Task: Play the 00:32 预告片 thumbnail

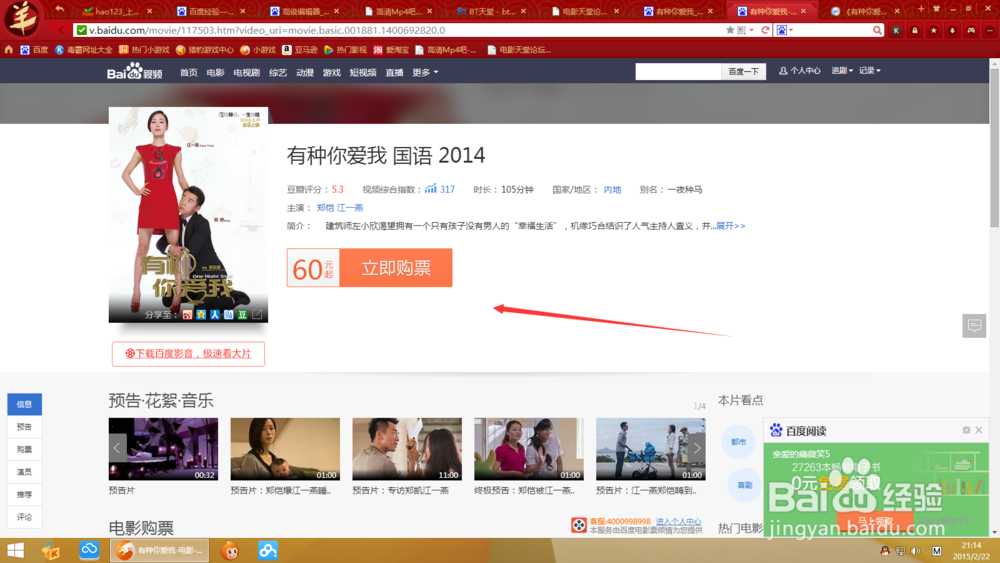Action: [163, 449]
